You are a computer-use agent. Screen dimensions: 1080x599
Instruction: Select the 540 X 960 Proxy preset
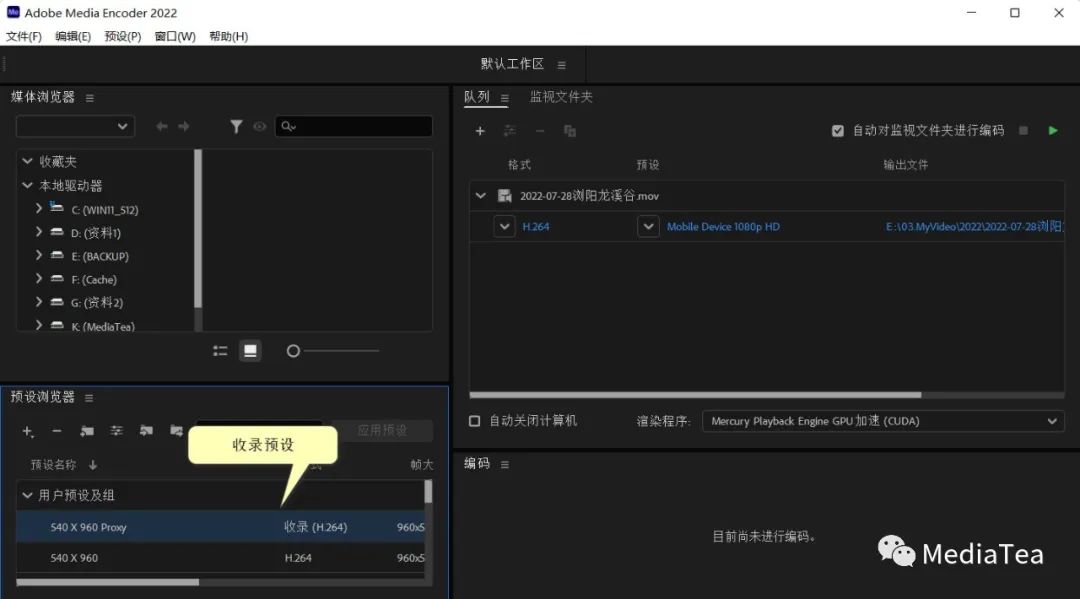220,527
